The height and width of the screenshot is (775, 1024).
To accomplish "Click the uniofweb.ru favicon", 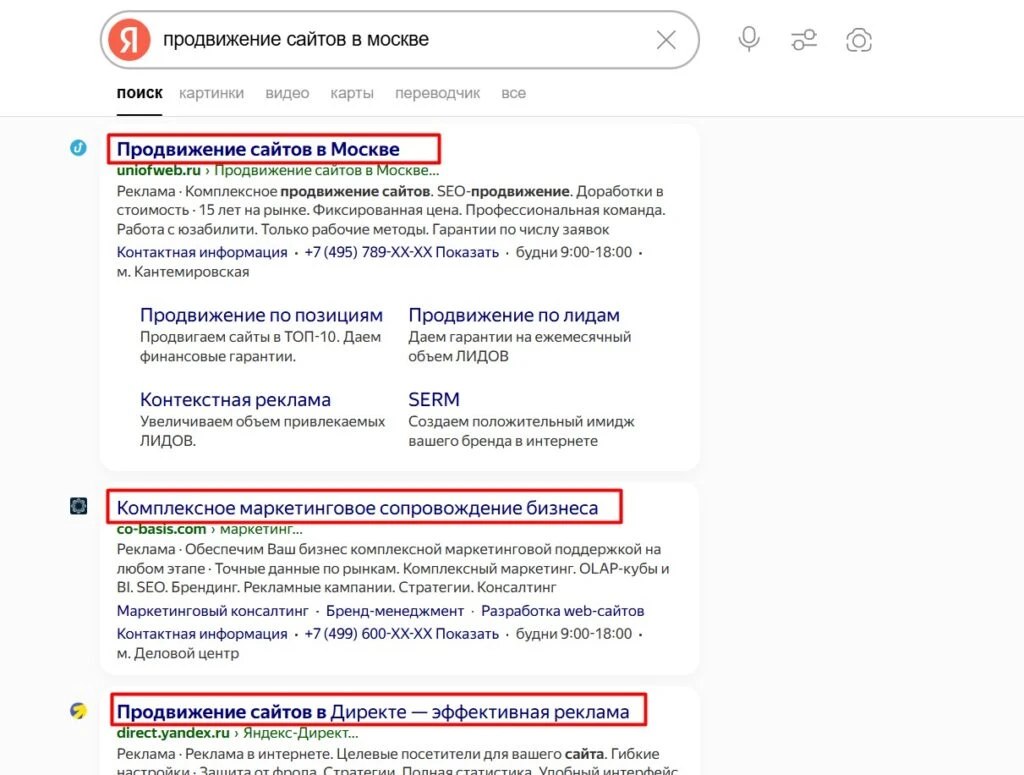I will pyautogui.click(x=78, y=148).
